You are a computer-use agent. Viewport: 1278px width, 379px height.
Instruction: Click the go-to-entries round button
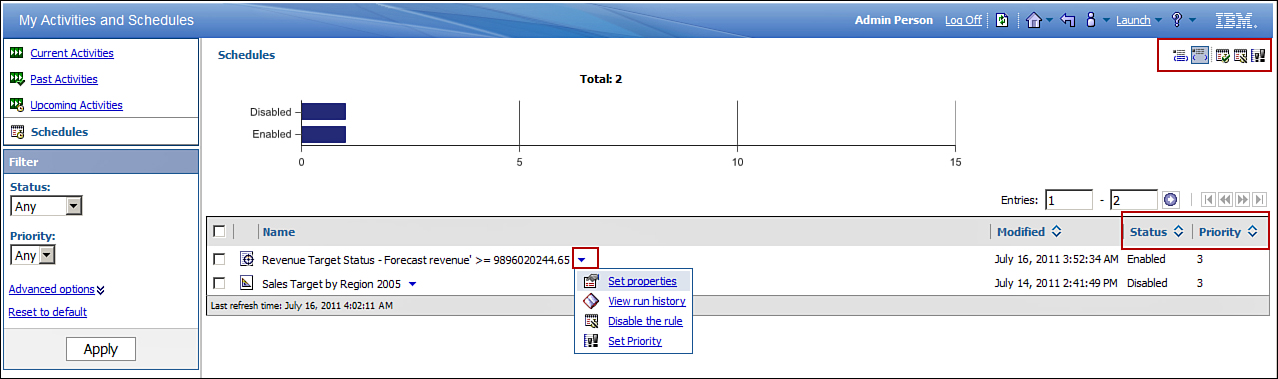pyautogui.click(x=1171, y=200)
